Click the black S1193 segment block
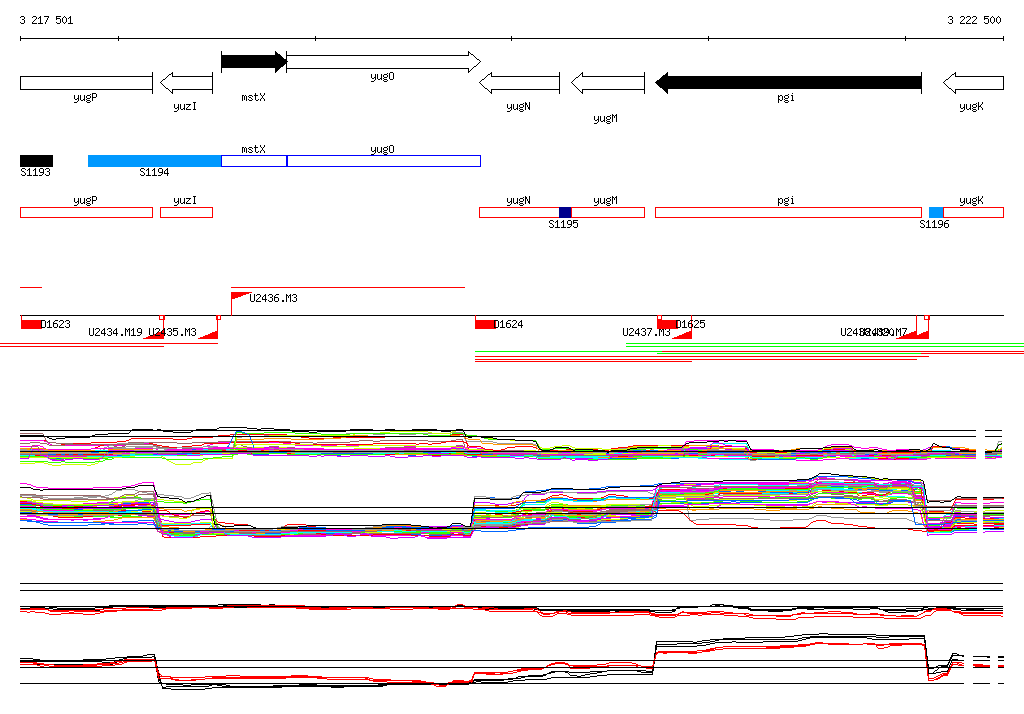The image size is (1024, 714). click(x=37, y=161)
